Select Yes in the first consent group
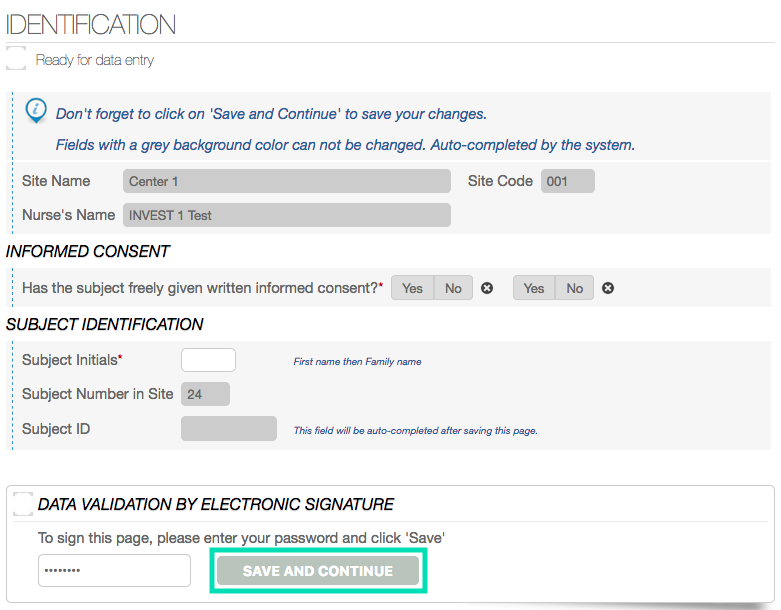The height and width of the screenshot is (610, 781). point(412,288)
